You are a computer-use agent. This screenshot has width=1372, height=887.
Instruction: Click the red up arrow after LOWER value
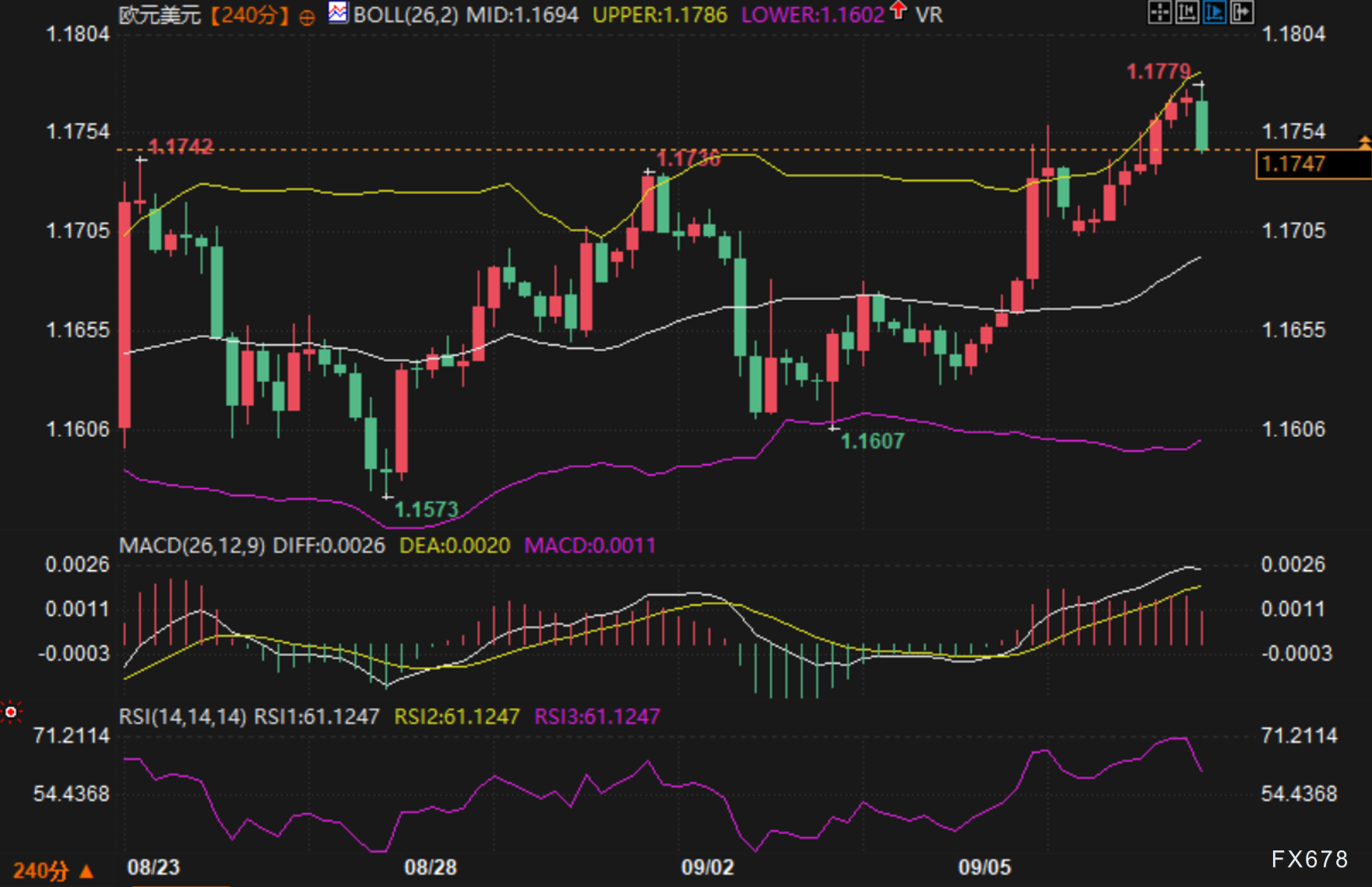point(899,11)
